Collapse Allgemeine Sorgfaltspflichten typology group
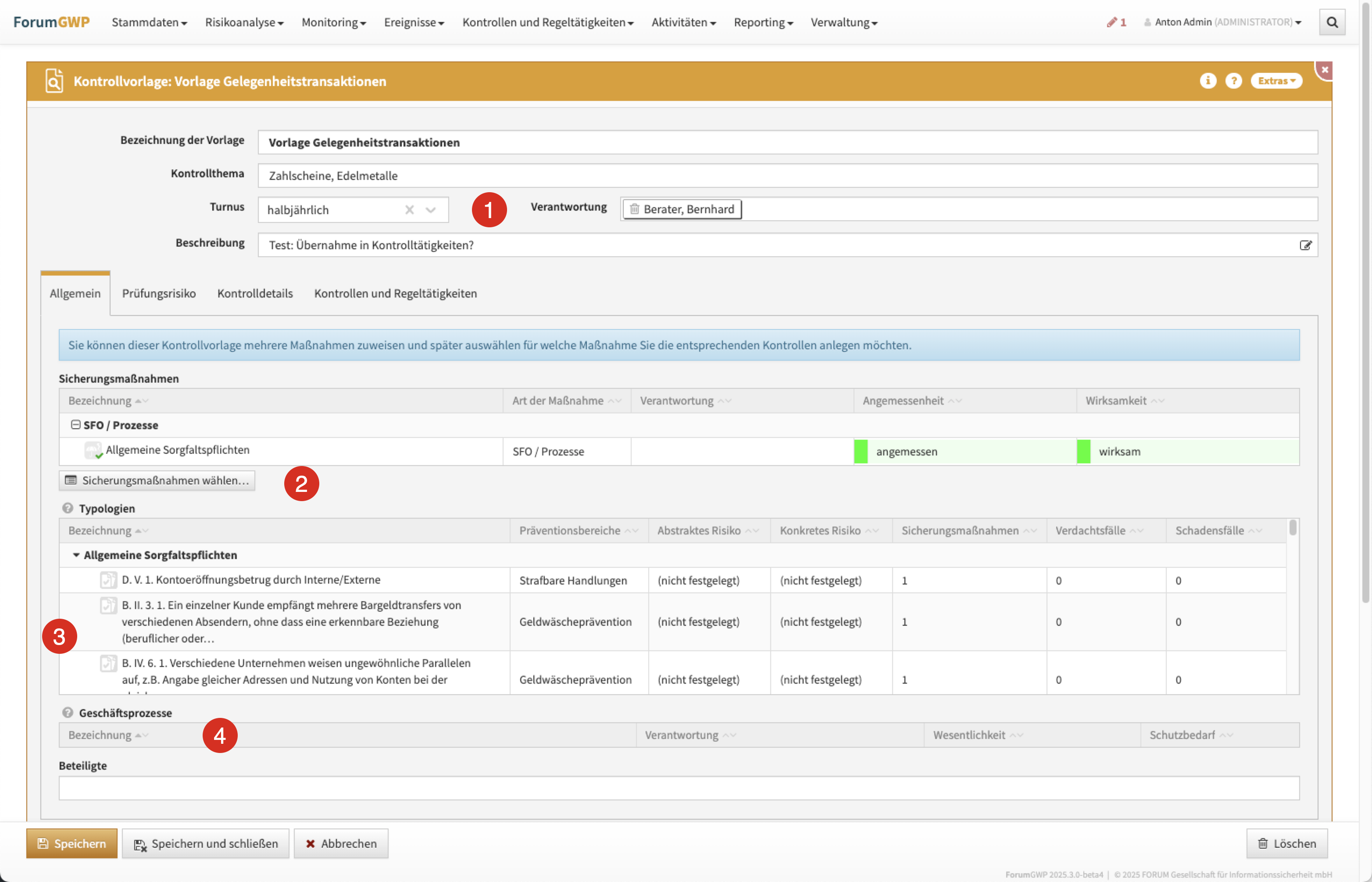This screenshot has width=1372, height=882. point(76,555)
